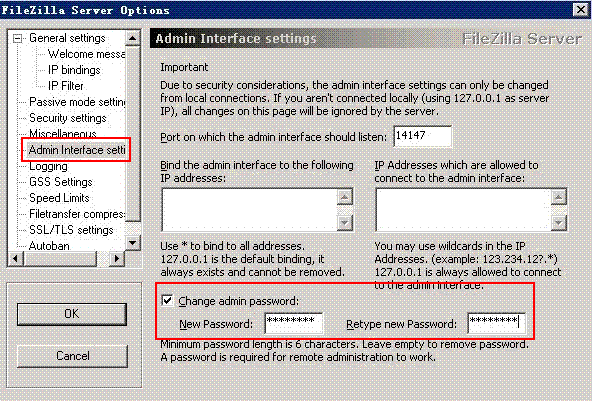
Task: Tick the Change admin password checkbox
Action: pos(167,301)
